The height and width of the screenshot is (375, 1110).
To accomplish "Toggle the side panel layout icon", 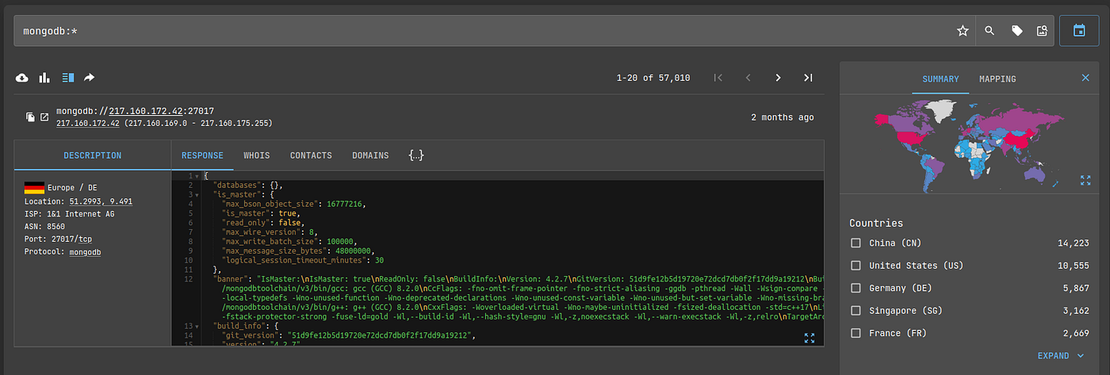I will click(x=68, y=78).
